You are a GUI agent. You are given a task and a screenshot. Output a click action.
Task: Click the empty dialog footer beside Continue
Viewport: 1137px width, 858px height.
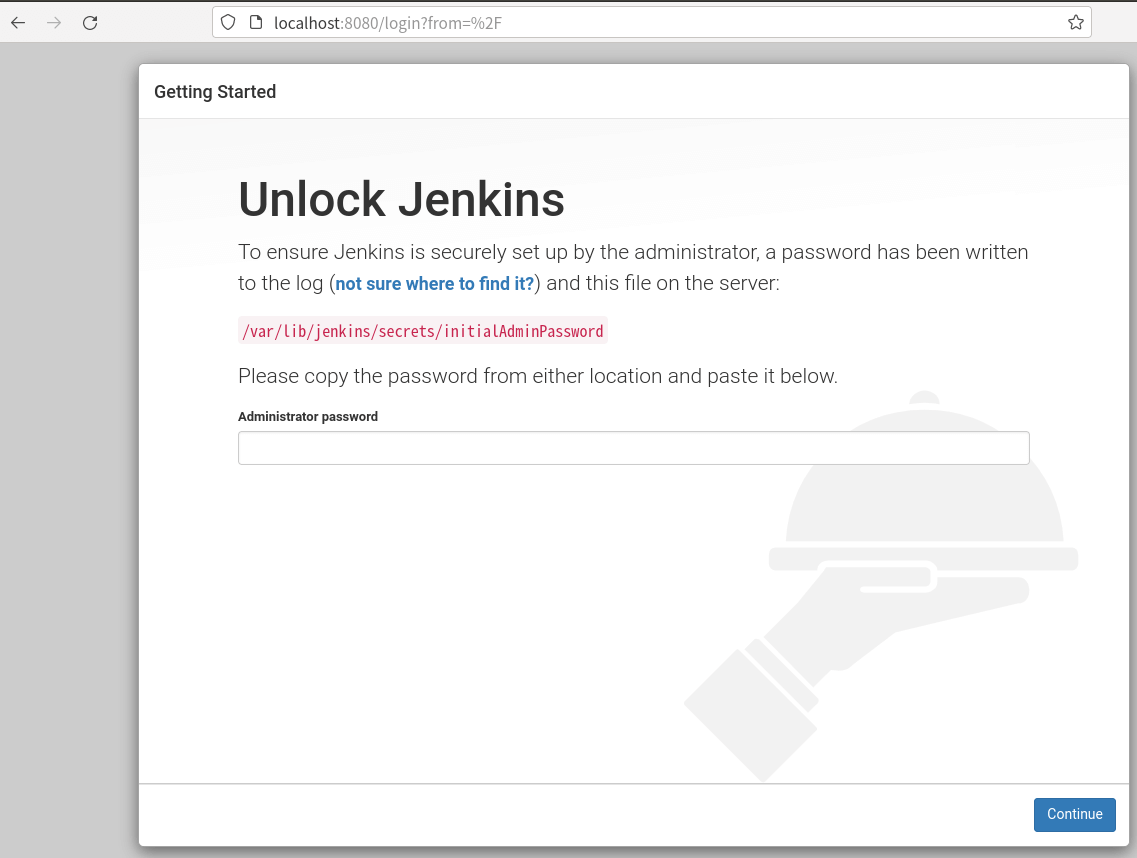tap(580, 814)
